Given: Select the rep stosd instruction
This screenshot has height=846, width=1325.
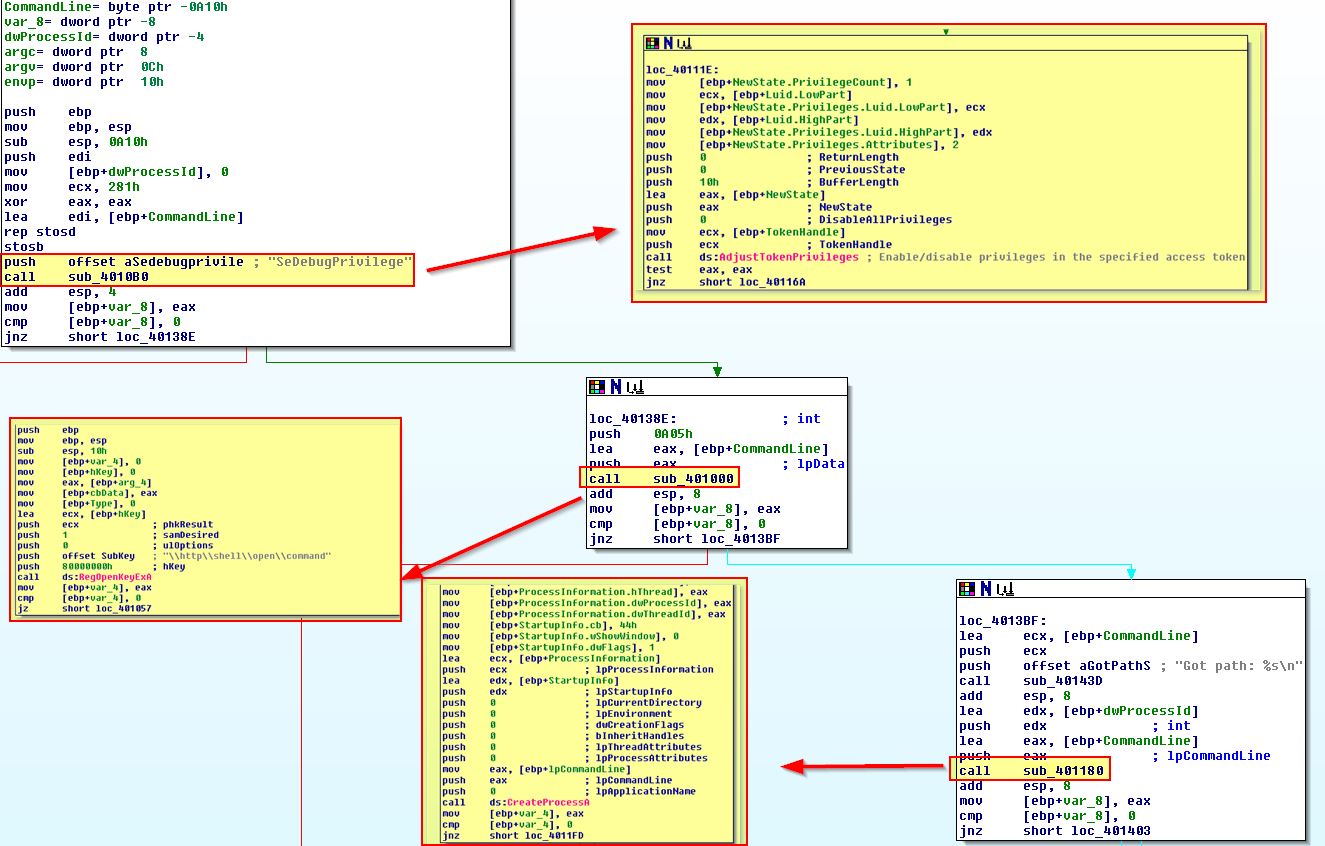Looking at the screenshot, I should pos(40,232).
